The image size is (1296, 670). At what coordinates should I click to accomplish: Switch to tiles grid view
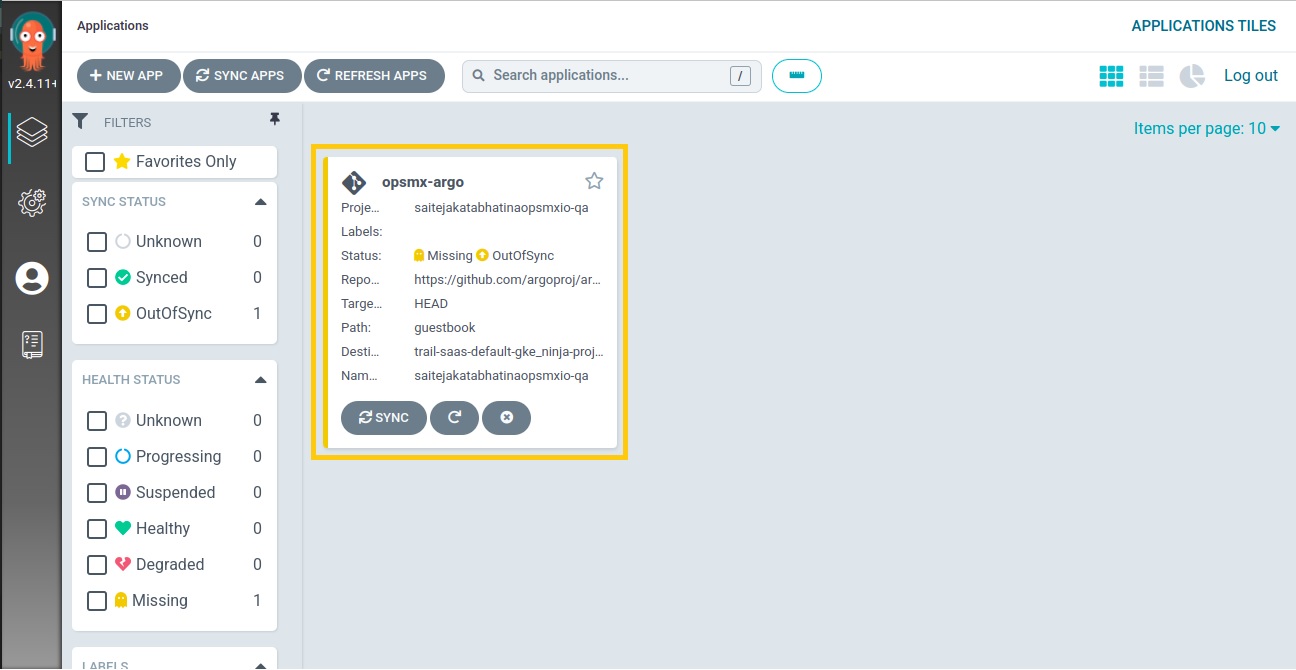coord(1111,76)
